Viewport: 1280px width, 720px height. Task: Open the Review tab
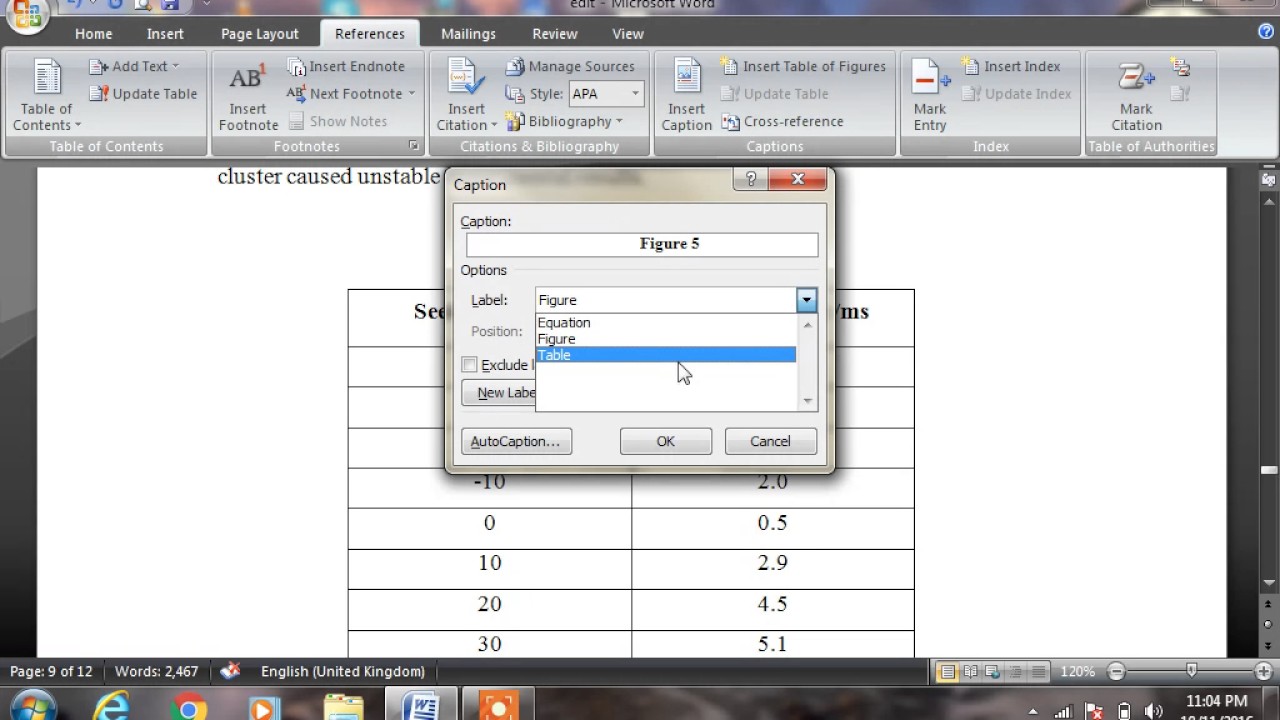(555, 33)
